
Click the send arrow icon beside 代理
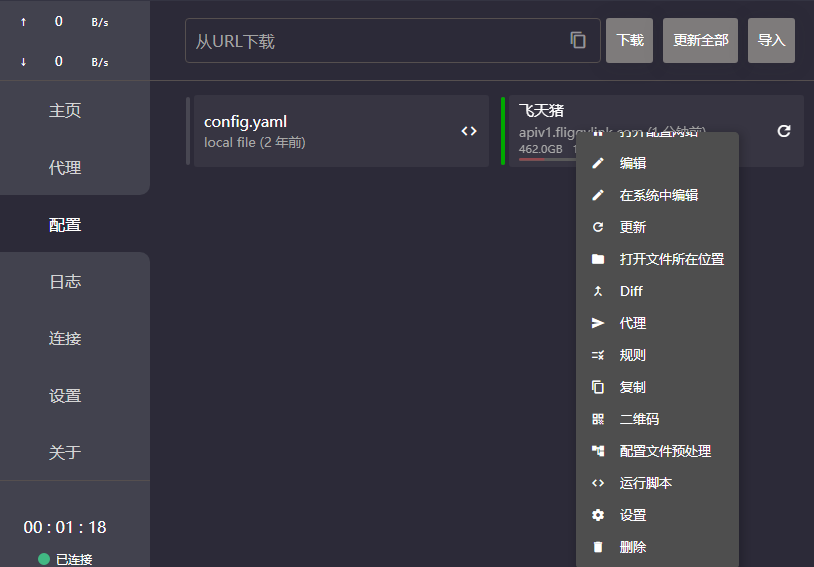click(598, 323)
